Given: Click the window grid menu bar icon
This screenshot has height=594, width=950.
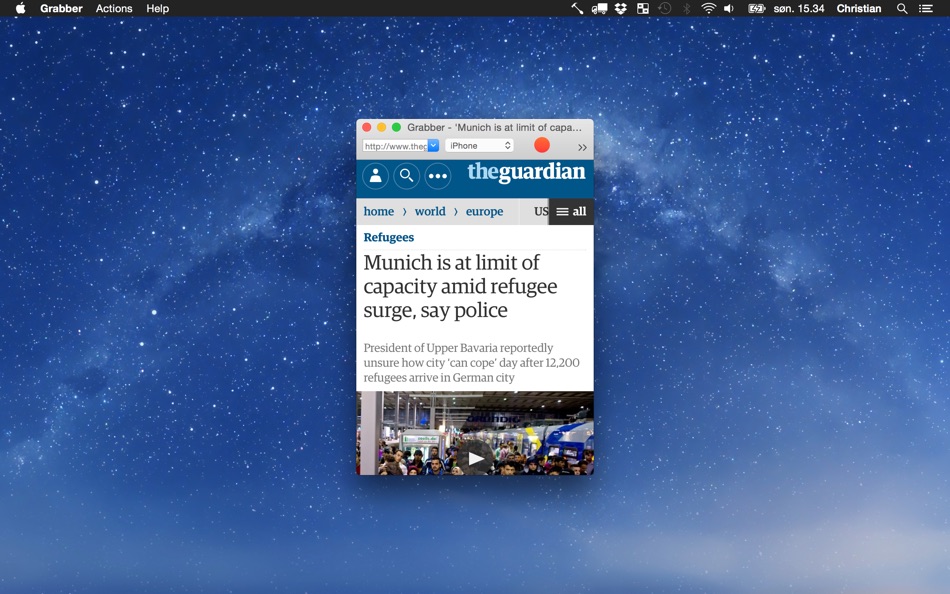Looking at the screenshot, I should tap(643, 8).
